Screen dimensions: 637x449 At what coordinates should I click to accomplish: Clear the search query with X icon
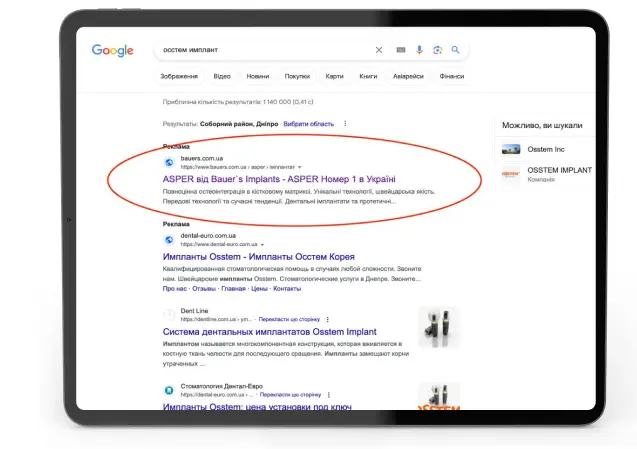tap(379, 50)
